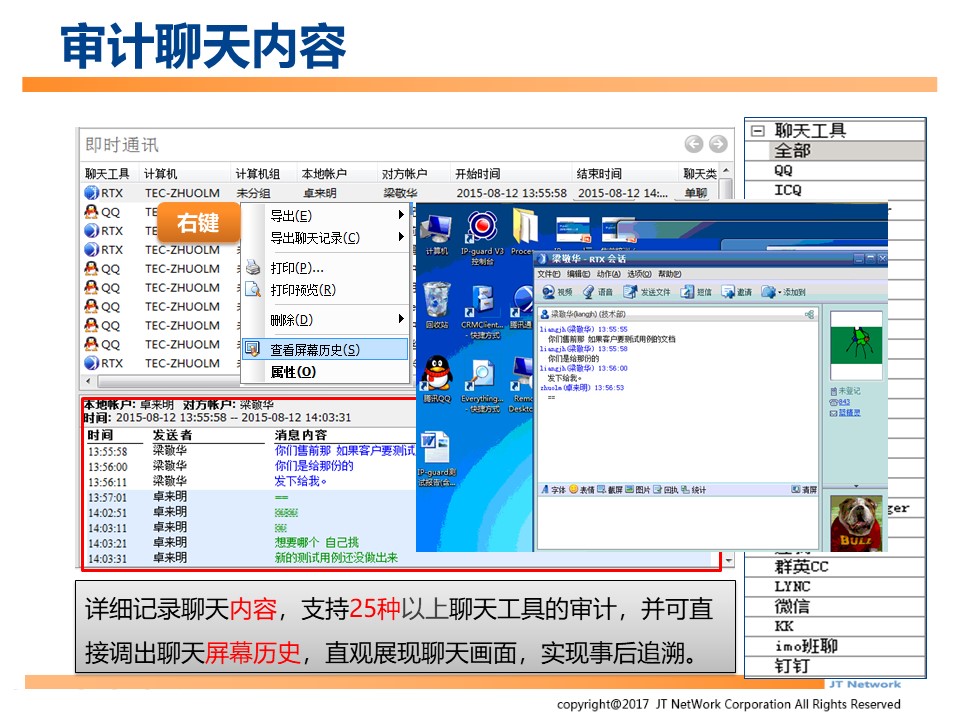The height and width of the screenshot is (720, 960).
Task: Click 图片 insert picture in RTX chat
Action: [637, 489]
